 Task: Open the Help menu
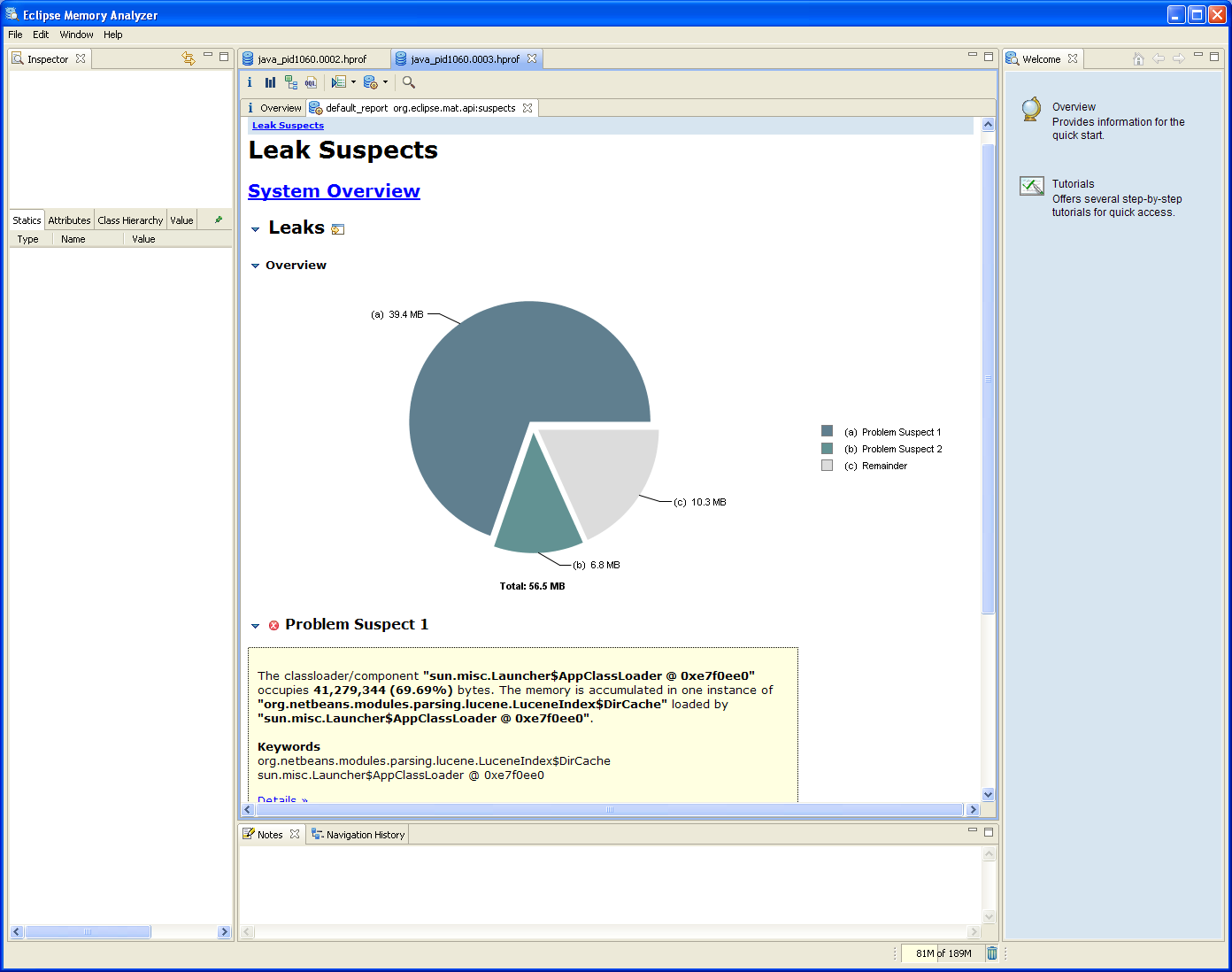[112, 35]
